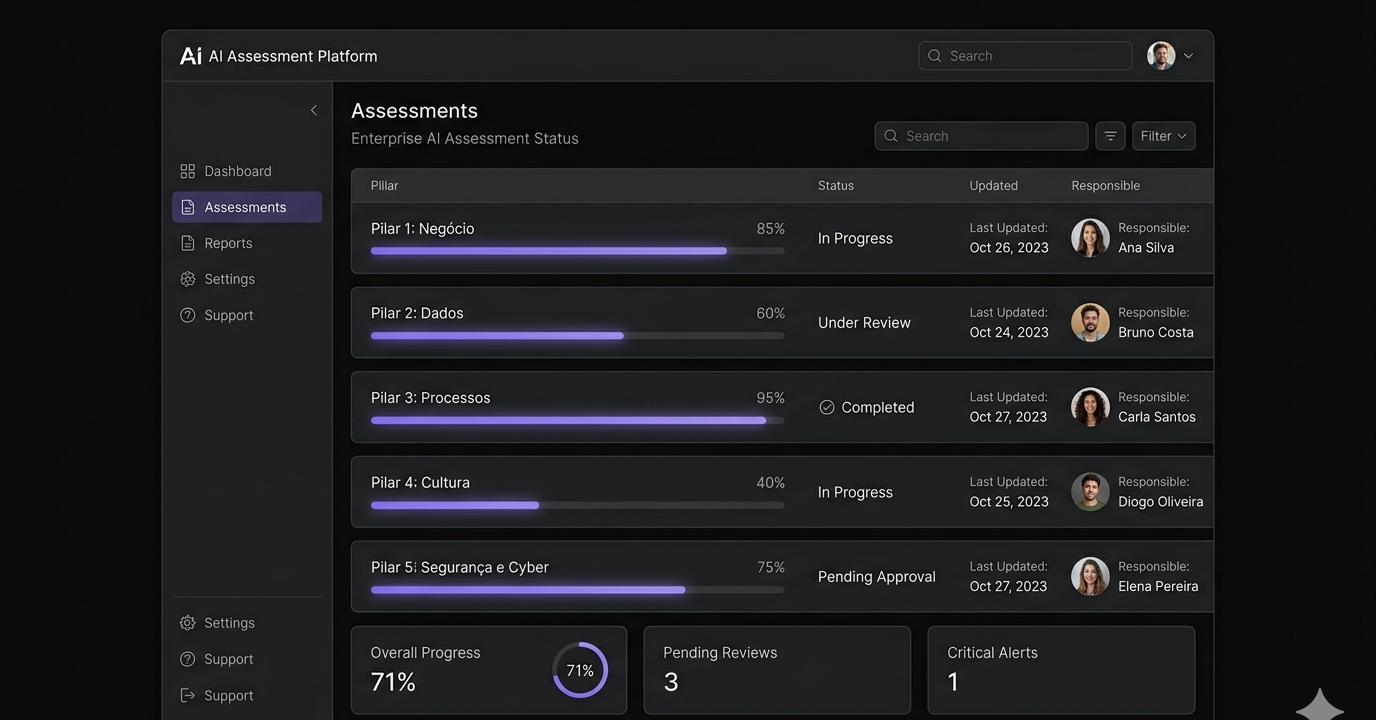1376x720 pixels.
Task: Click the Completed checkmark icon for Pilar 3
Action: click(827, 407)
